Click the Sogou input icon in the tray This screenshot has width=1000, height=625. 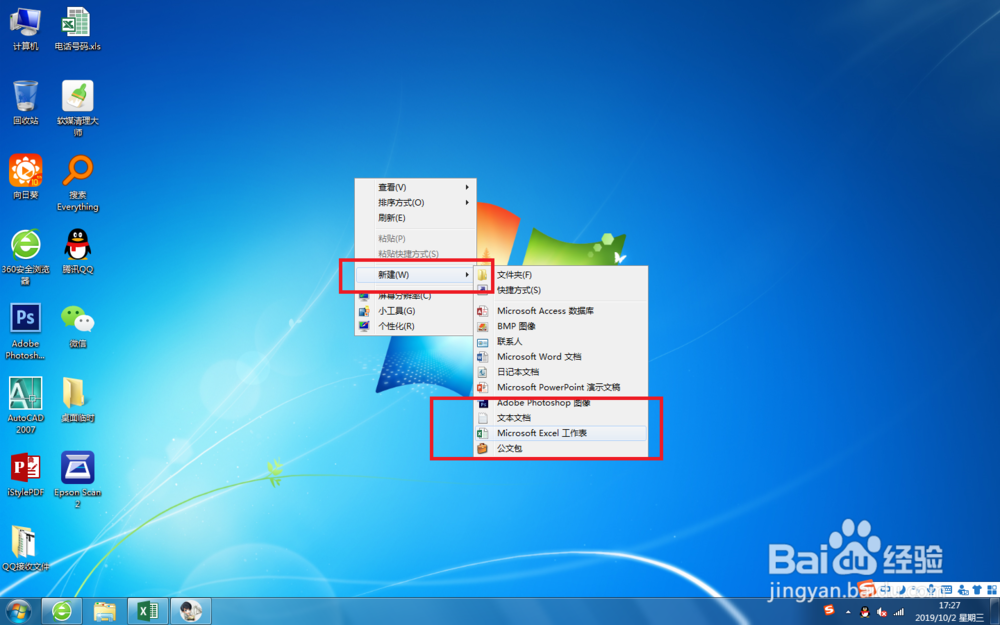coord(830,610)
